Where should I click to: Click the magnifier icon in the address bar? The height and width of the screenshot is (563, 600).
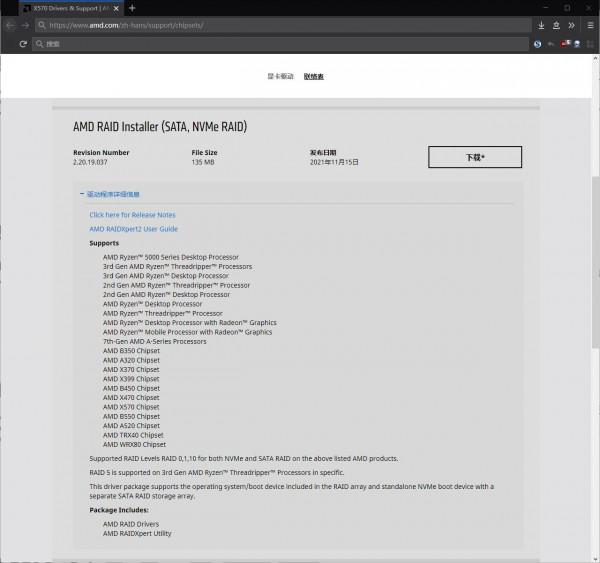point(42,26)
